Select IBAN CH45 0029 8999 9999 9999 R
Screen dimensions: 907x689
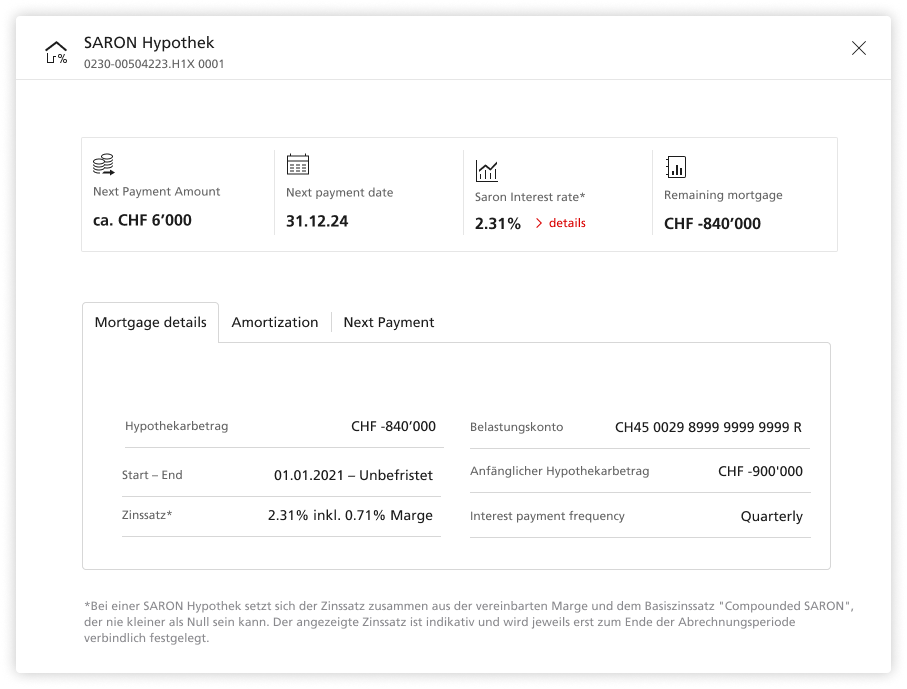[708, 427]
